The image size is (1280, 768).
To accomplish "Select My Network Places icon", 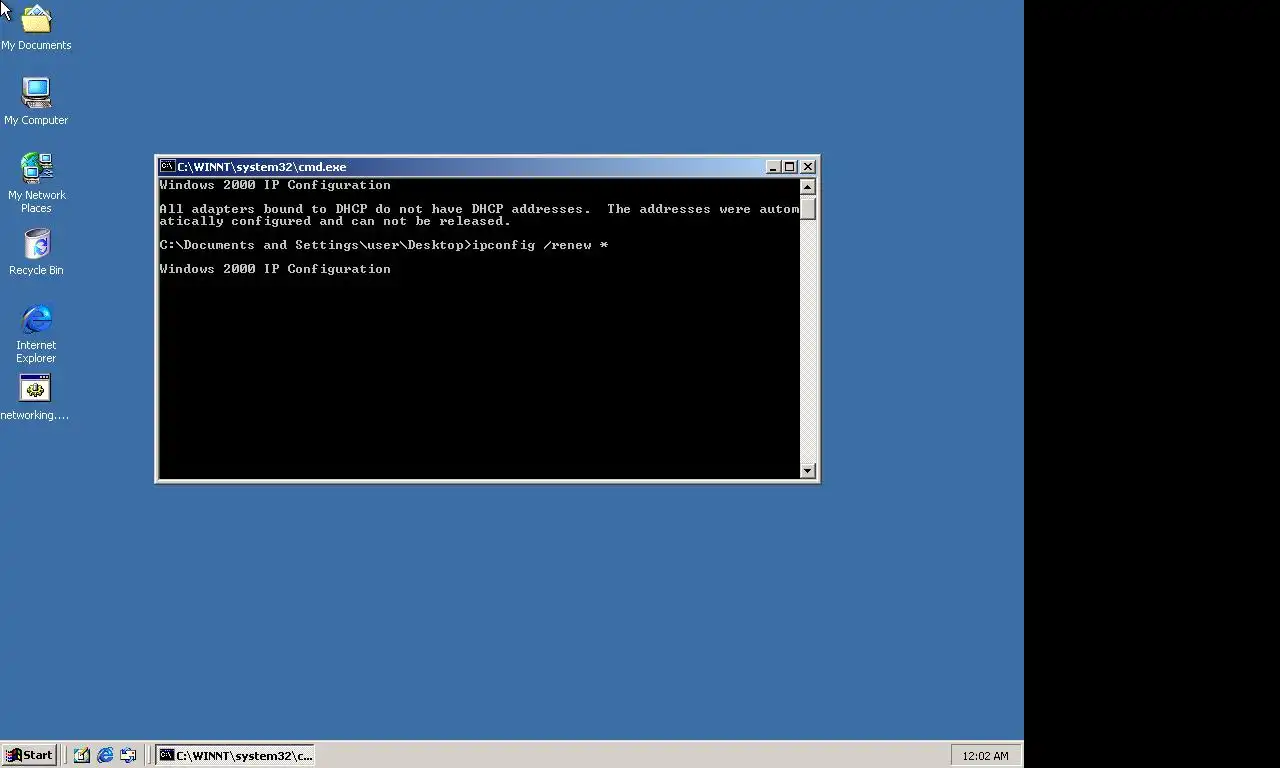I will coord(36,182).
